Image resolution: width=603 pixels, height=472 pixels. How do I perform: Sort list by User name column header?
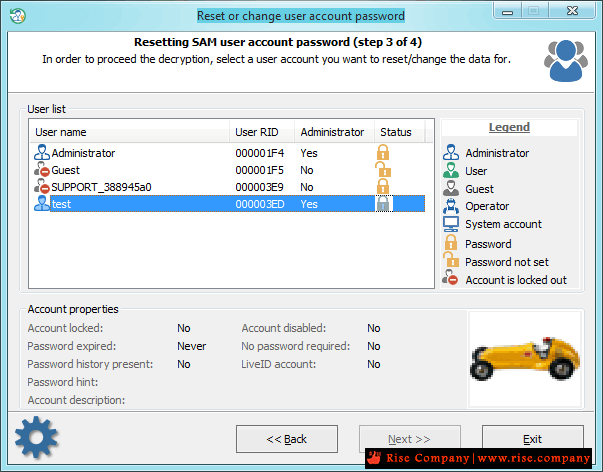click(128, 132)
